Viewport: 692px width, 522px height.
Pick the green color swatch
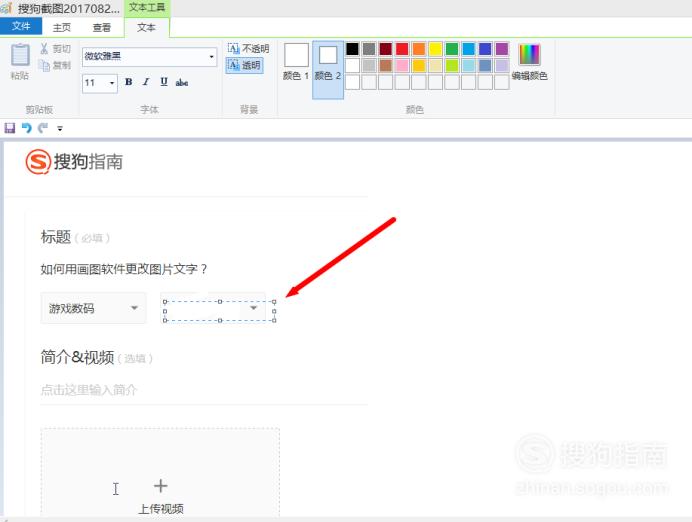tap(452, 49)
